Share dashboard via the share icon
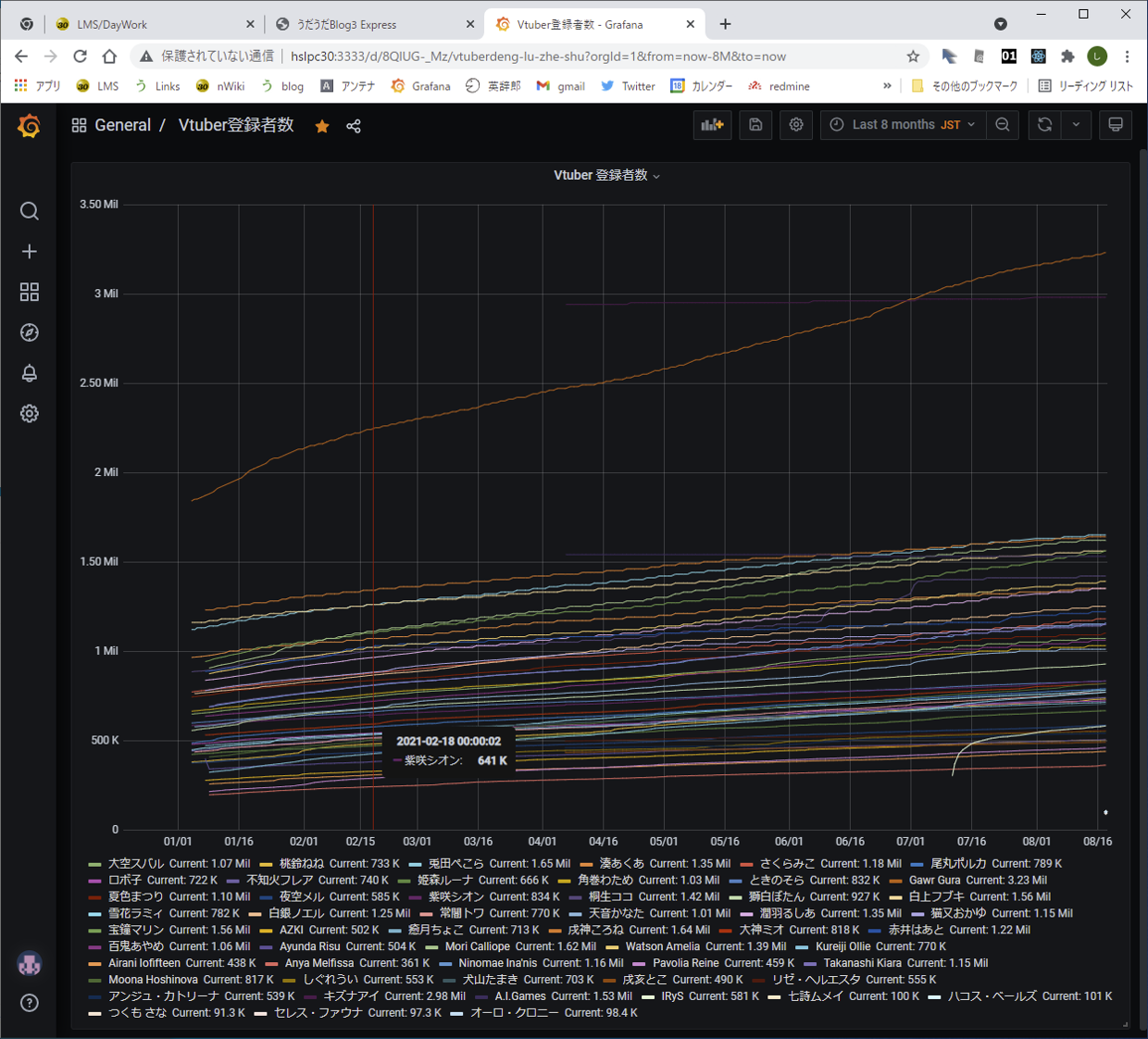1148x1039 pixels. (354, 126)
